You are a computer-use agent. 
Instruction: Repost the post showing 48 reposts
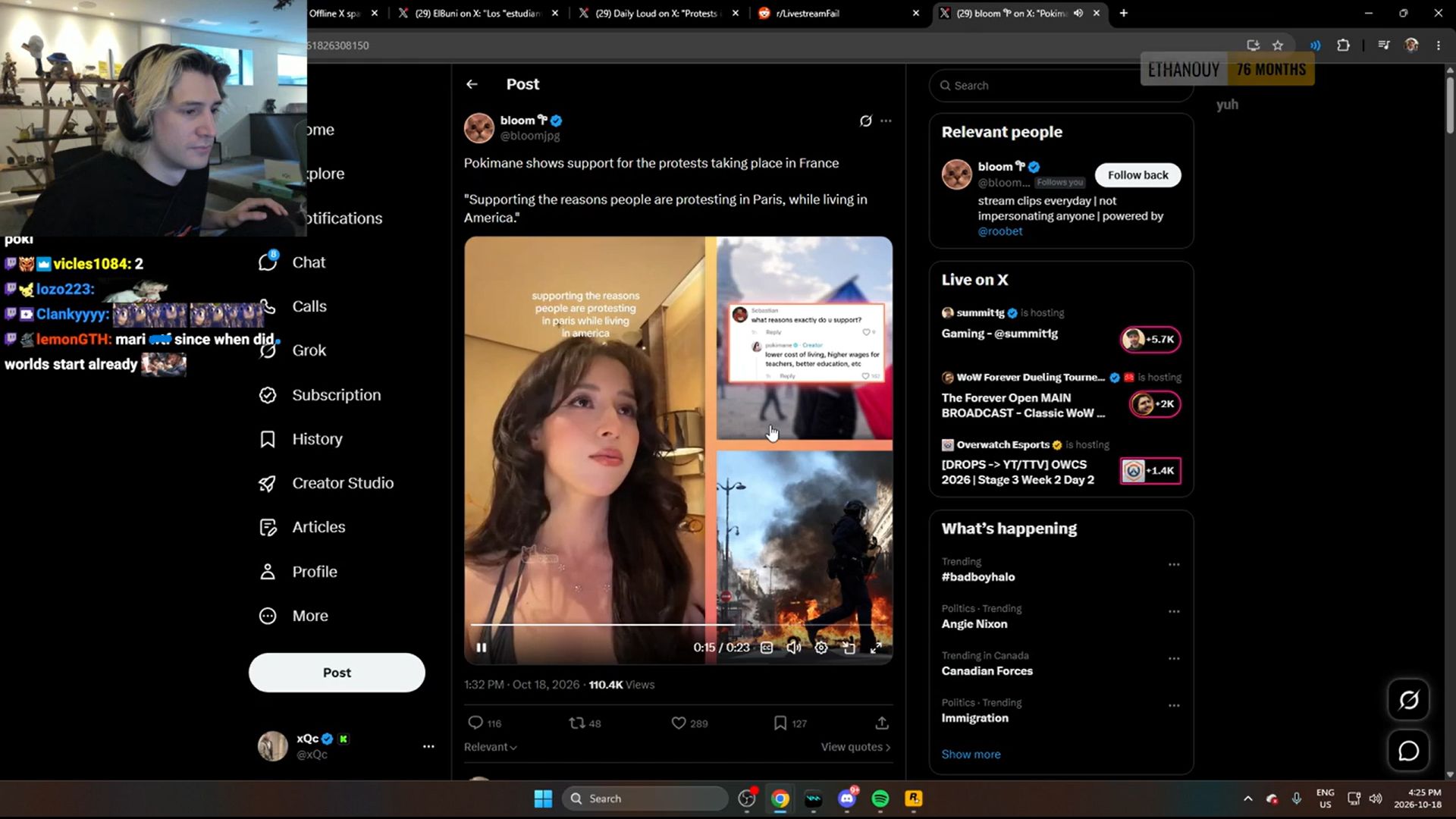(585, 723)
